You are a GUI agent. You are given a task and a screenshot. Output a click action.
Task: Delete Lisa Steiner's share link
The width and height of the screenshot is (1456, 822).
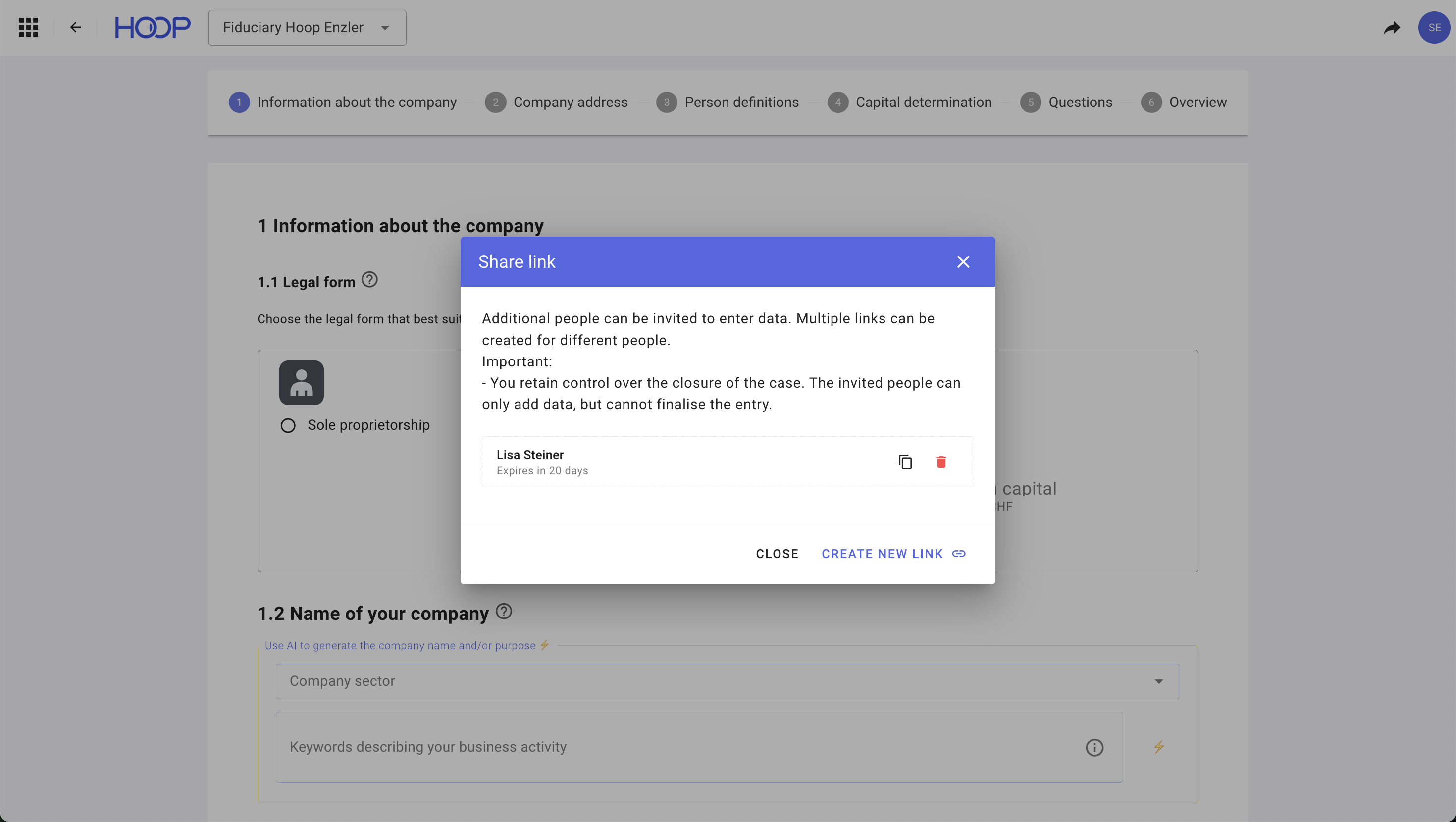click(941, 462)
